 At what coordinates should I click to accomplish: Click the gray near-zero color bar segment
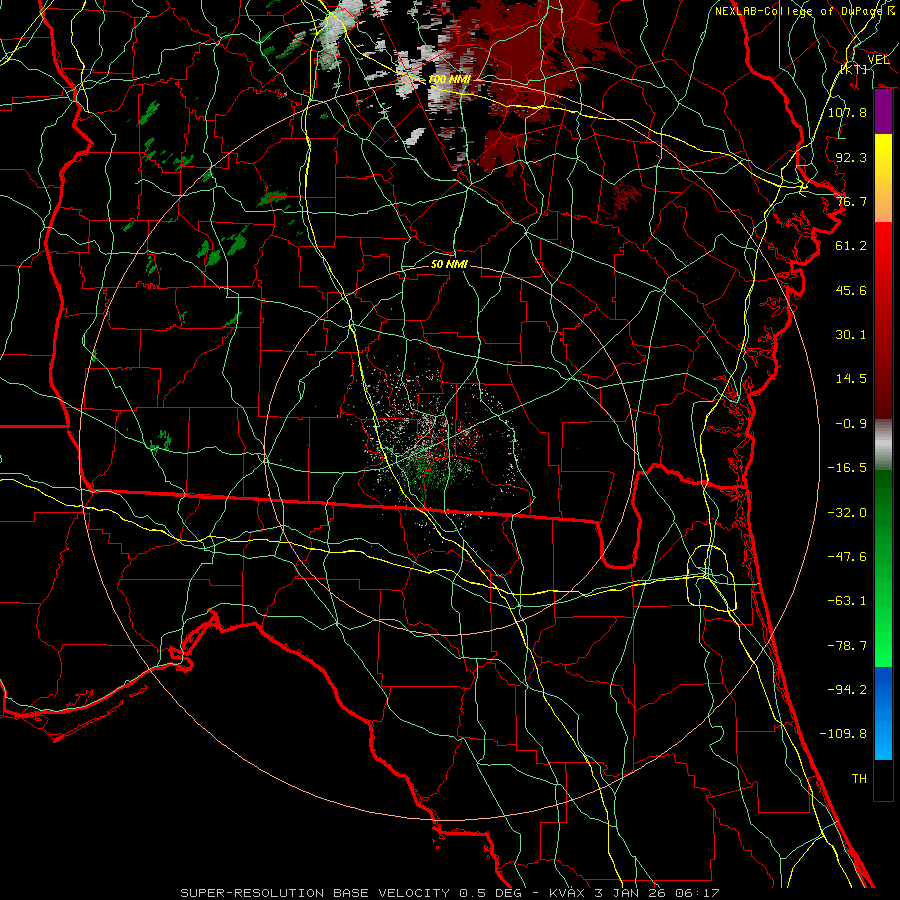click(883, 445)
